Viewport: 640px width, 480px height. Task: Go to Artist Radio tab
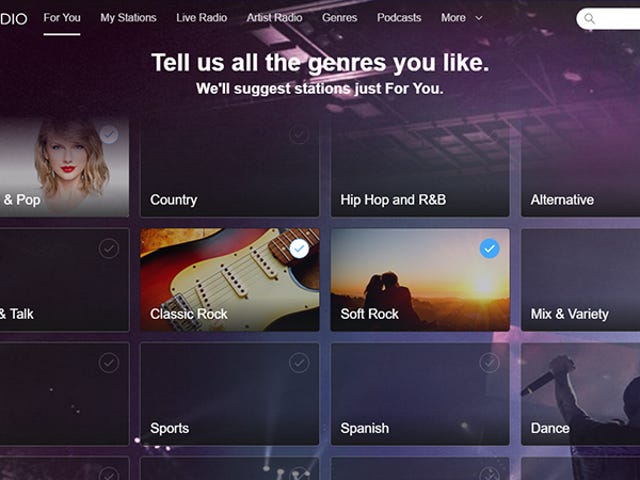click(274, 18)
